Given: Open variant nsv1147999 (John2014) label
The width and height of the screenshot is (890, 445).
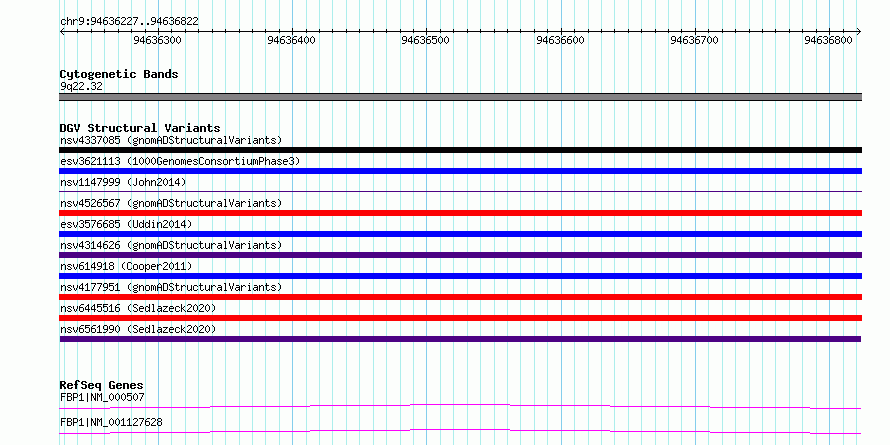Looking at the screenshot, I should tap(123, 182).
